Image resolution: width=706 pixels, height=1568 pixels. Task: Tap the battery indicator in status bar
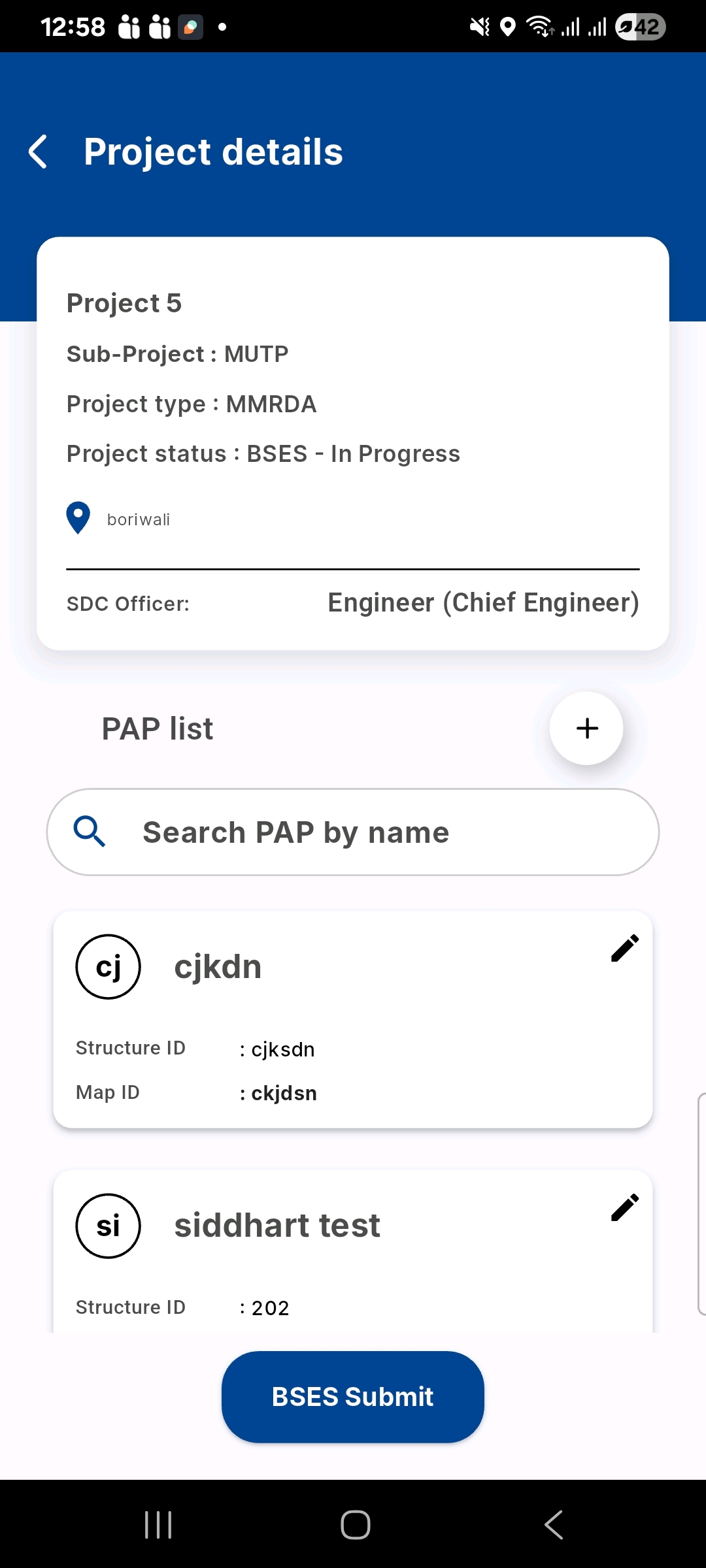pos(640,27)
